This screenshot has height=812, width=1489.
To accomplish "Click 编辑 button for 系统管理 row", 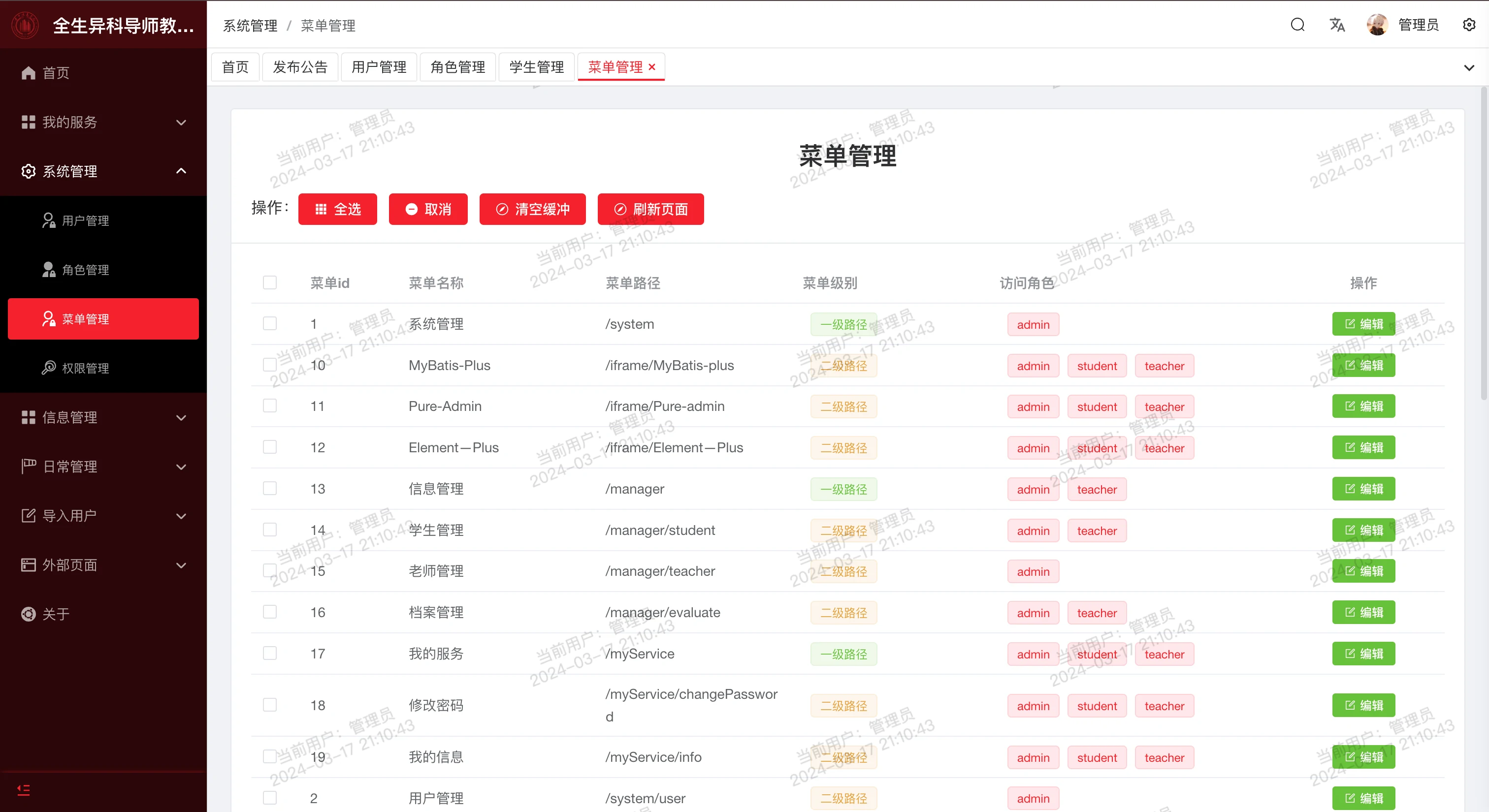I will pyautogui.click(x=1363, y=324).
